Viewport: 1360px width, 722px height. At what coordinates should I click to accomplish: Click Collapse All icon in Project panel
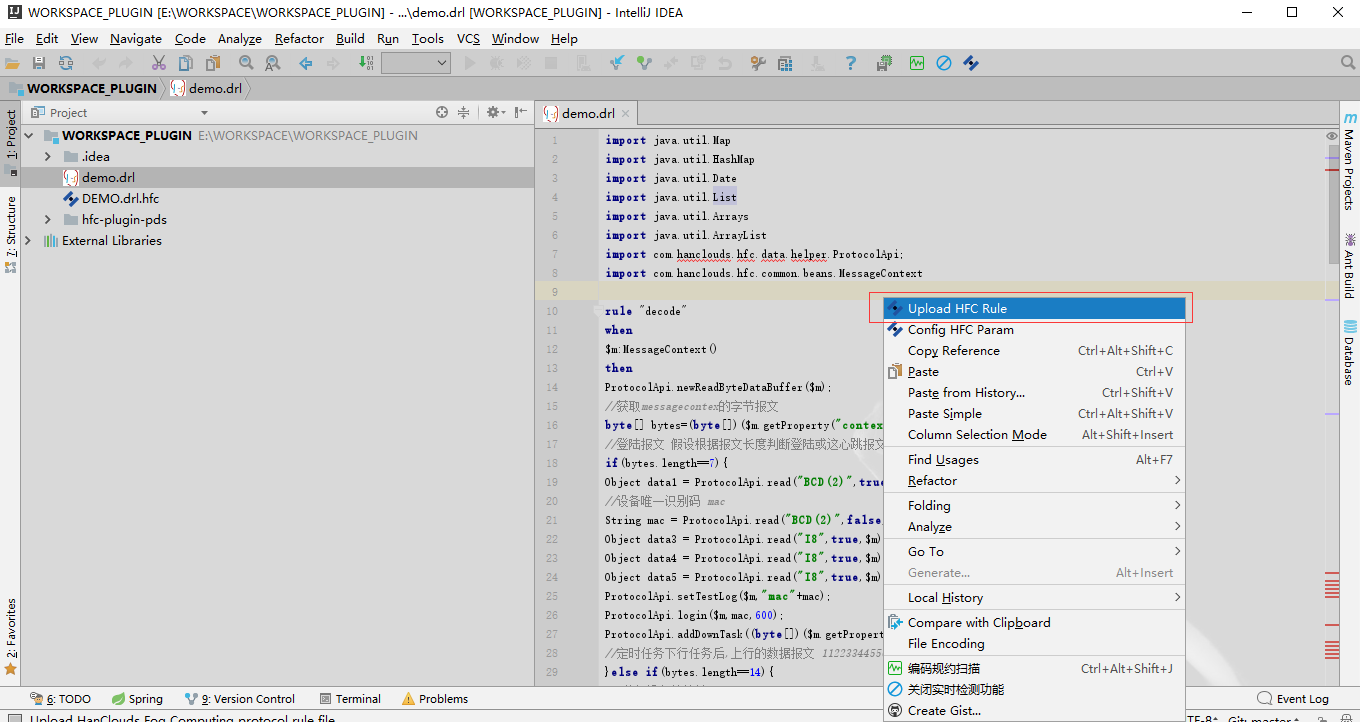[463, 113]
